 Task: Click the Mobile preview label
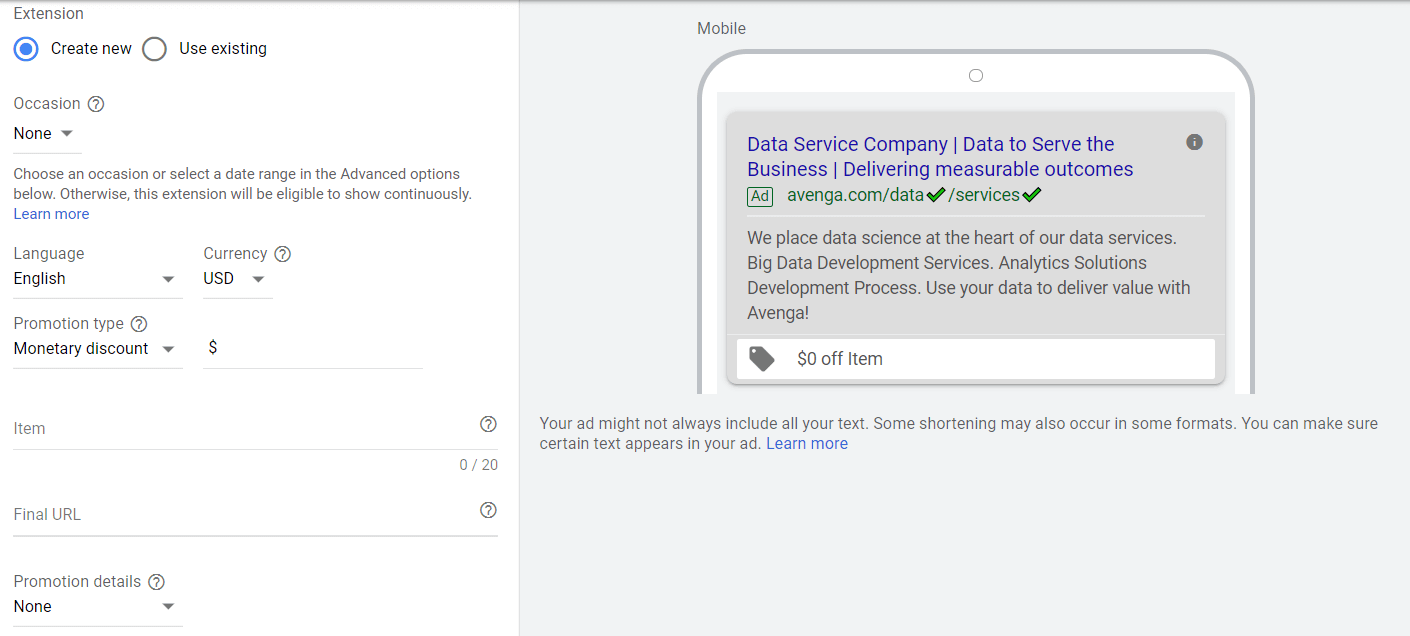(x=722, y=28)
